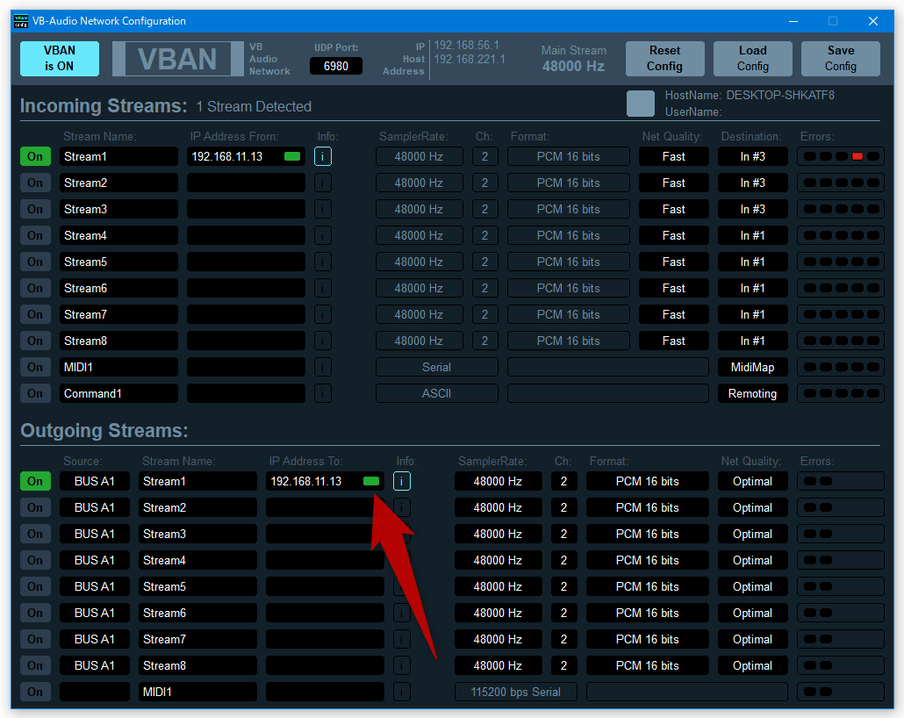
Task: Click incoming Stream3 IP address field
Action: click(x=246, y=209)
